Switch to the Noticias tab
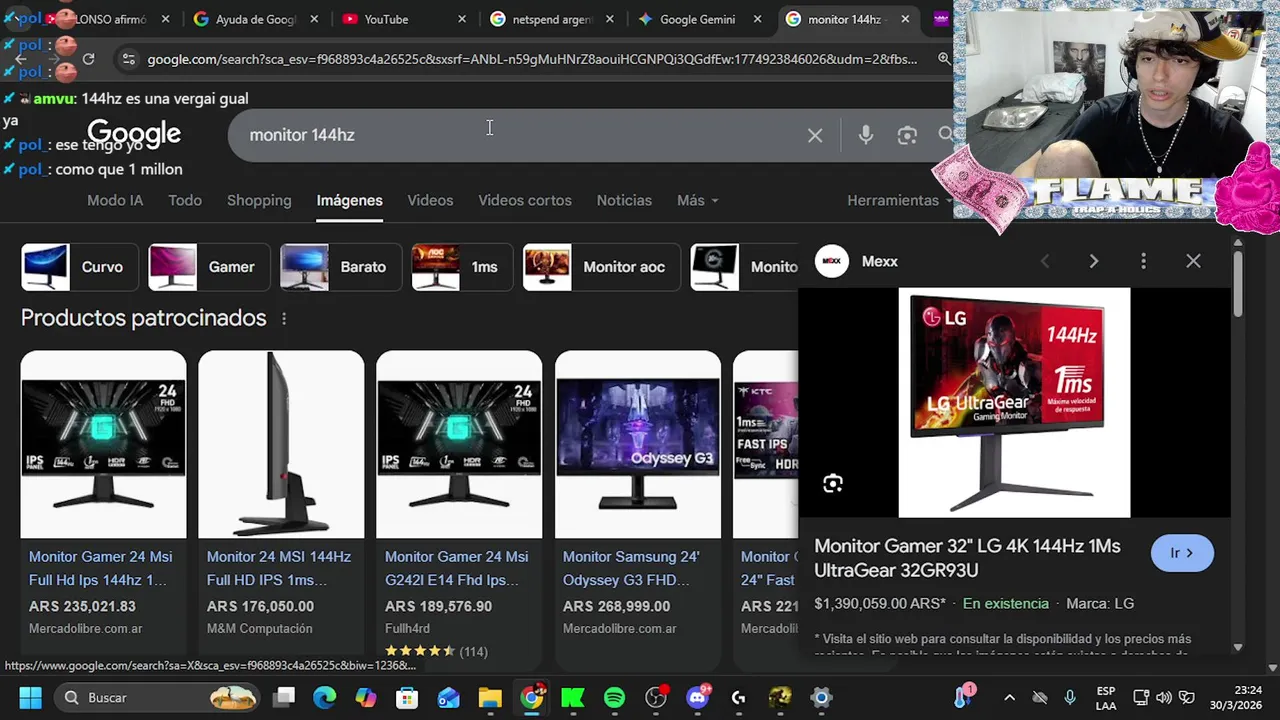 624,200
